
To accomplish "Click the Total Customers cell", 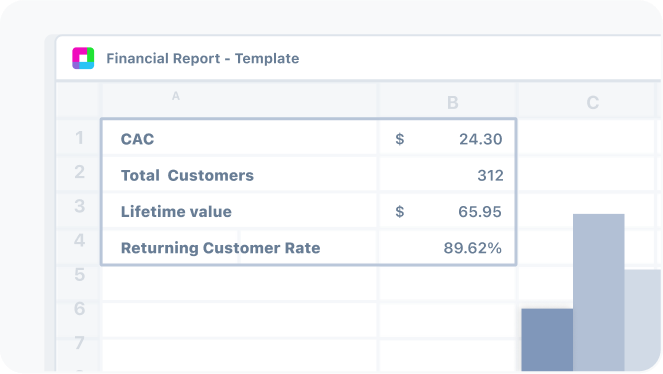I will 239,175.
